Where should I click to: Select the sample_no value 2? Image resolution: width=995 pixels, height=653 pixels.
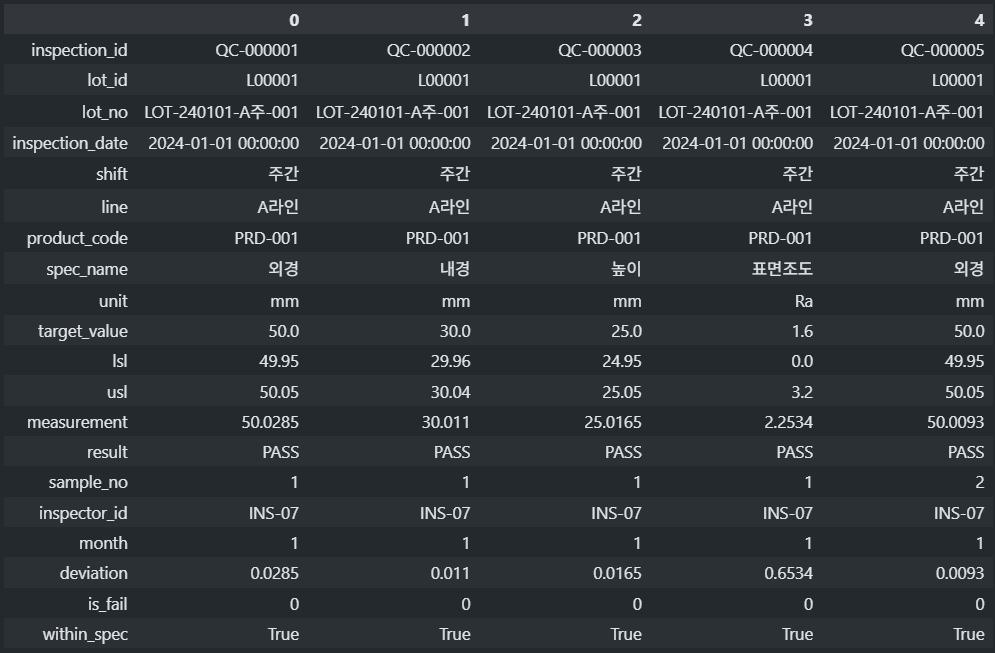(979, 482)
